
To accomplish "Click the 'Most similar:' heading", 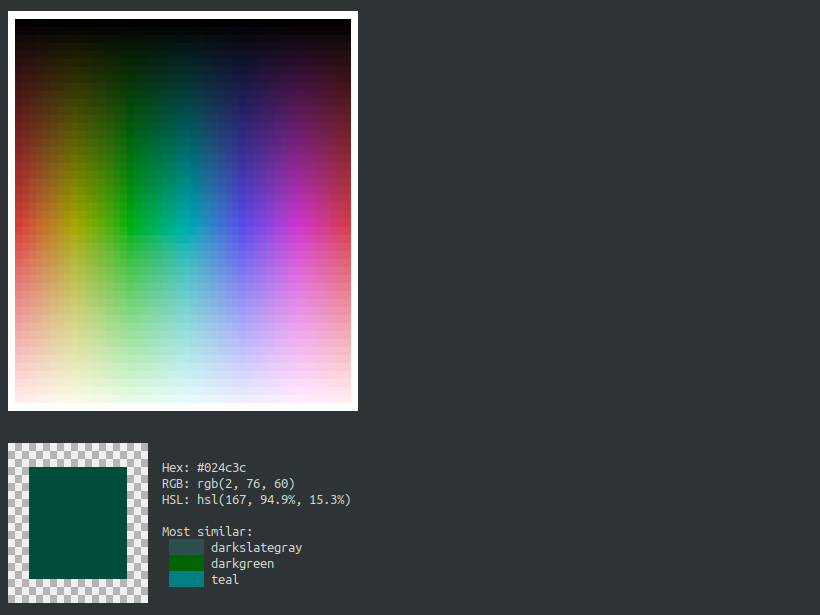I will (207, 532).
